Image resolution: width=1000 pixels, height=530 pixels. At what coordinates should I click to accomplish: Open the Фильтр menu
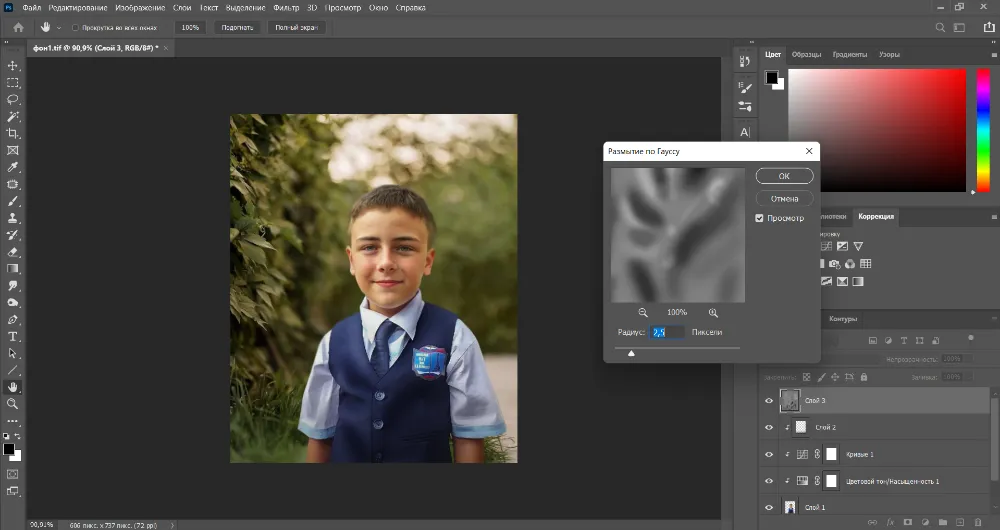[x=286, y=8]
